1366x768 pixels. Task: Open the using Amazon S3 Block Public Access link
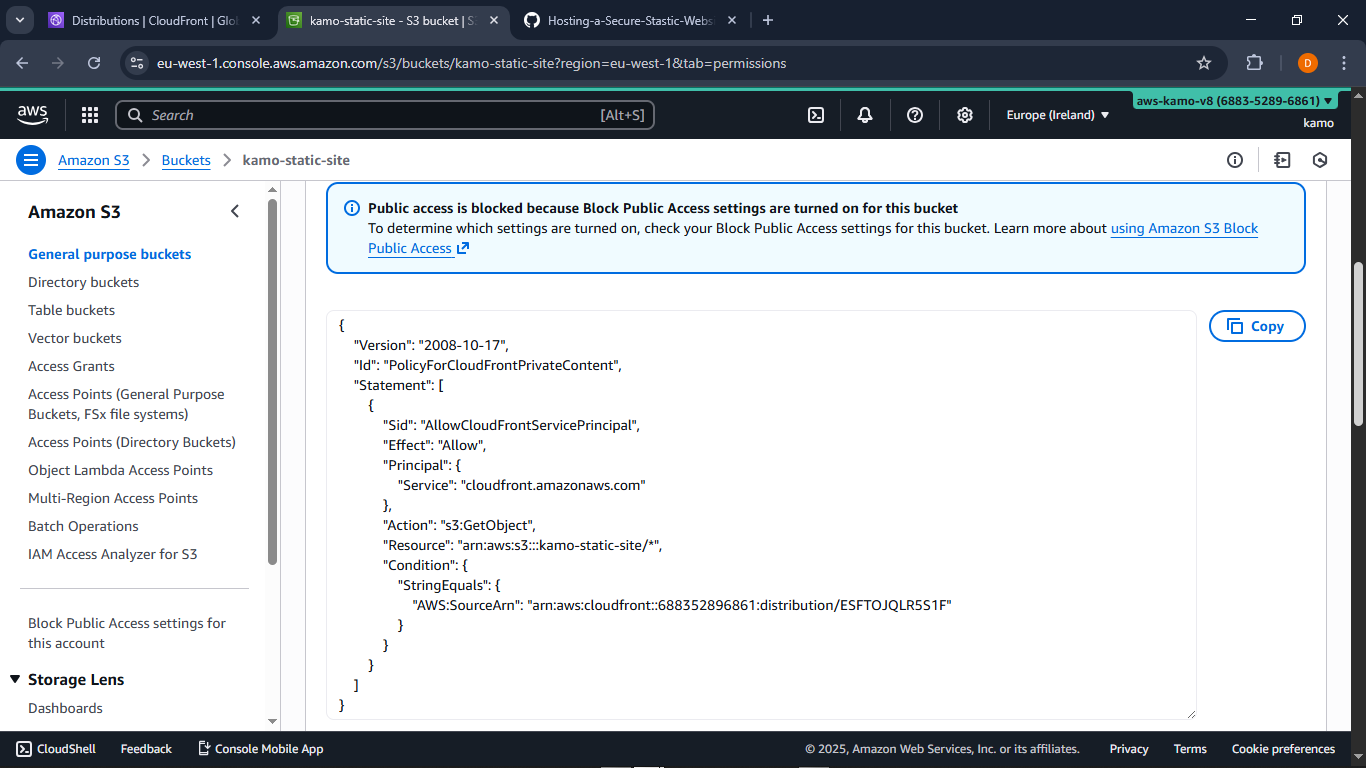pos(1184,228)
